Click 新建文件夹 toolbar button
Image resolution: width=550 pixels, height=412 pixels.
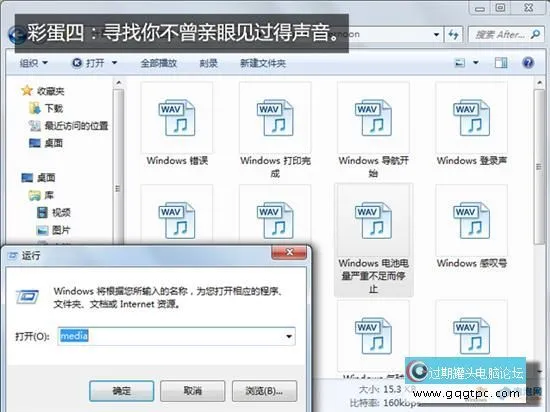263,63
